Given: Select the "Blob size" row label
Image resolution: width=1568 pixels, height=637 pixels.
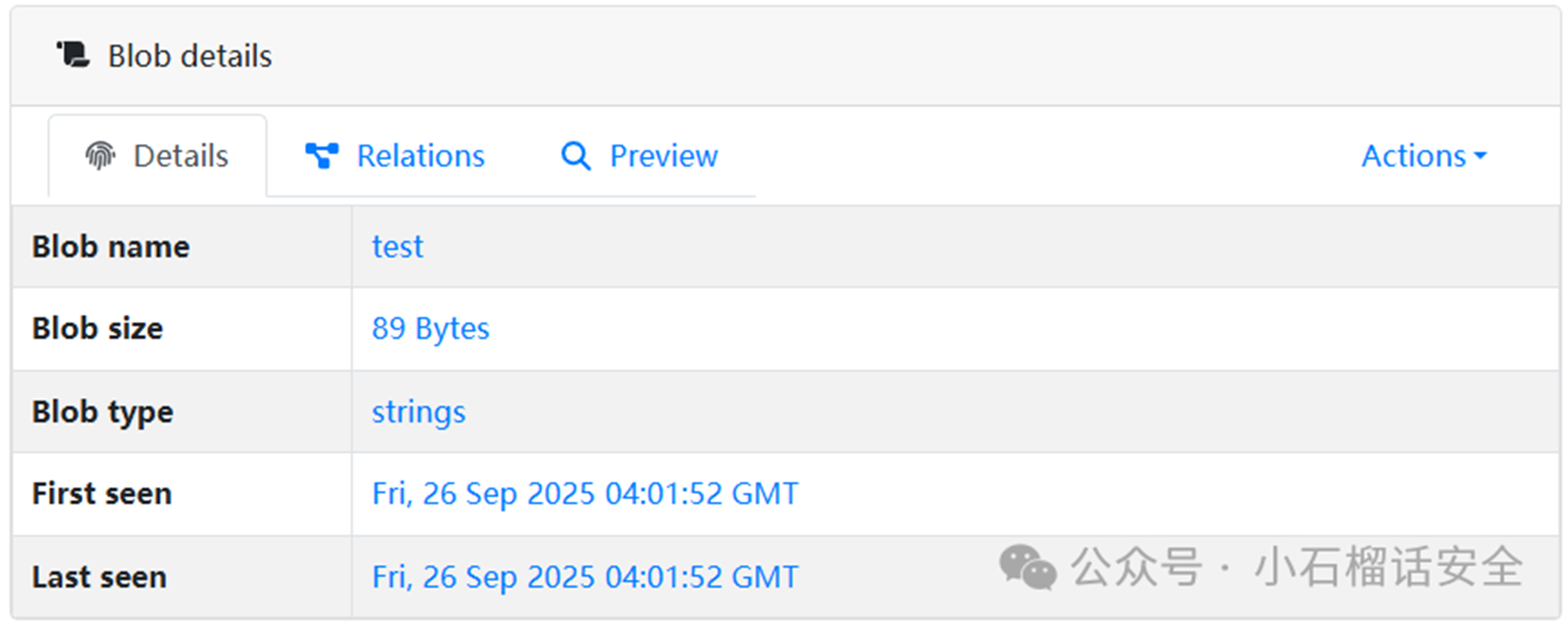Looking at the screenshot, I should [x=97, y=328].
